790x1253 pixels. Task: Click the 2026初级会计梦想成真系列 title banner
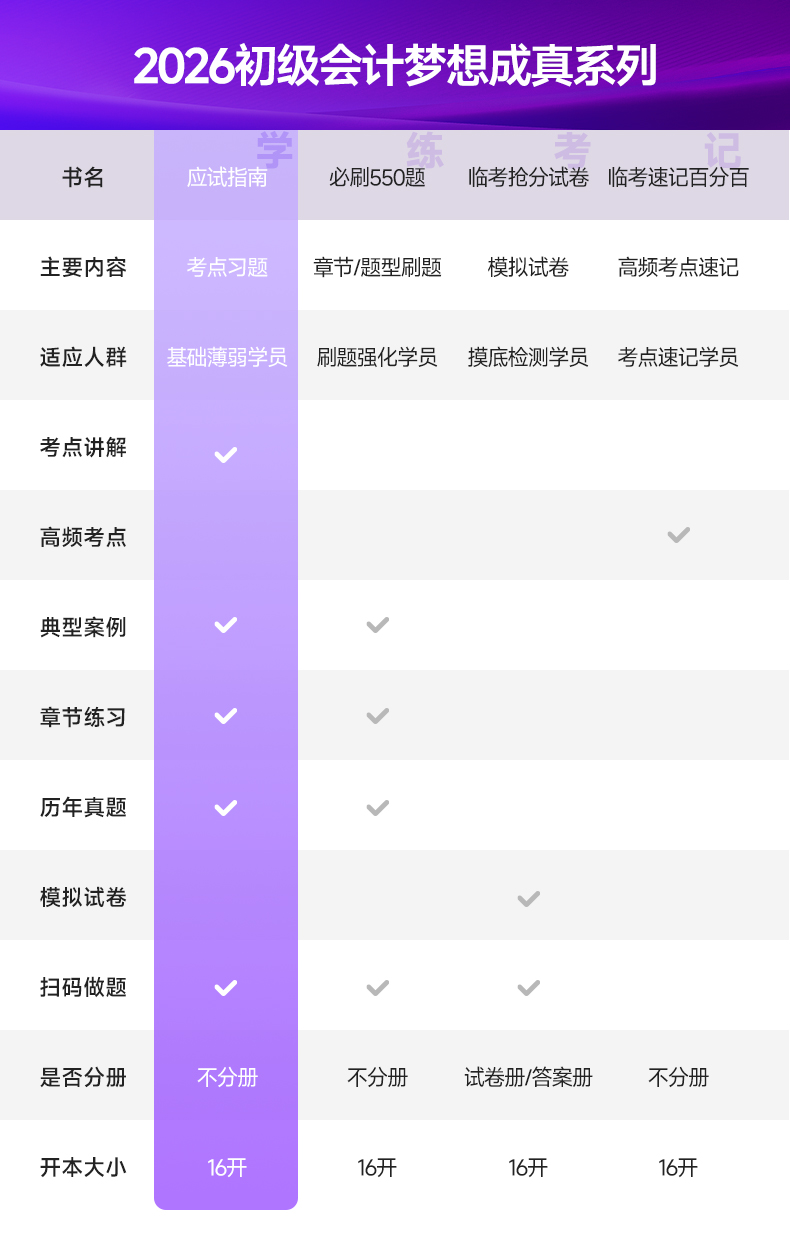(x=395, y=67)
